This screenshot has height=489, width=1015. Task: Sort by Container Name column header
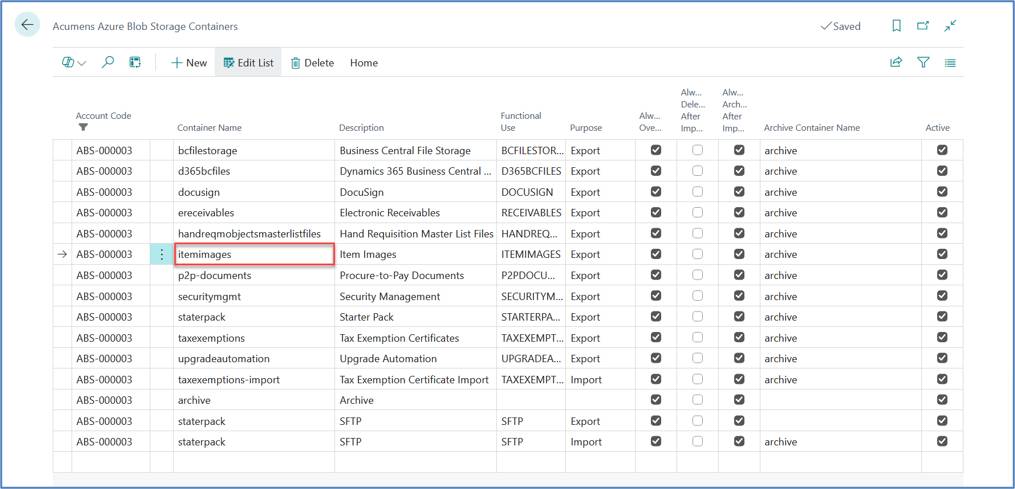pyautogui.click(x=209, y=128)
